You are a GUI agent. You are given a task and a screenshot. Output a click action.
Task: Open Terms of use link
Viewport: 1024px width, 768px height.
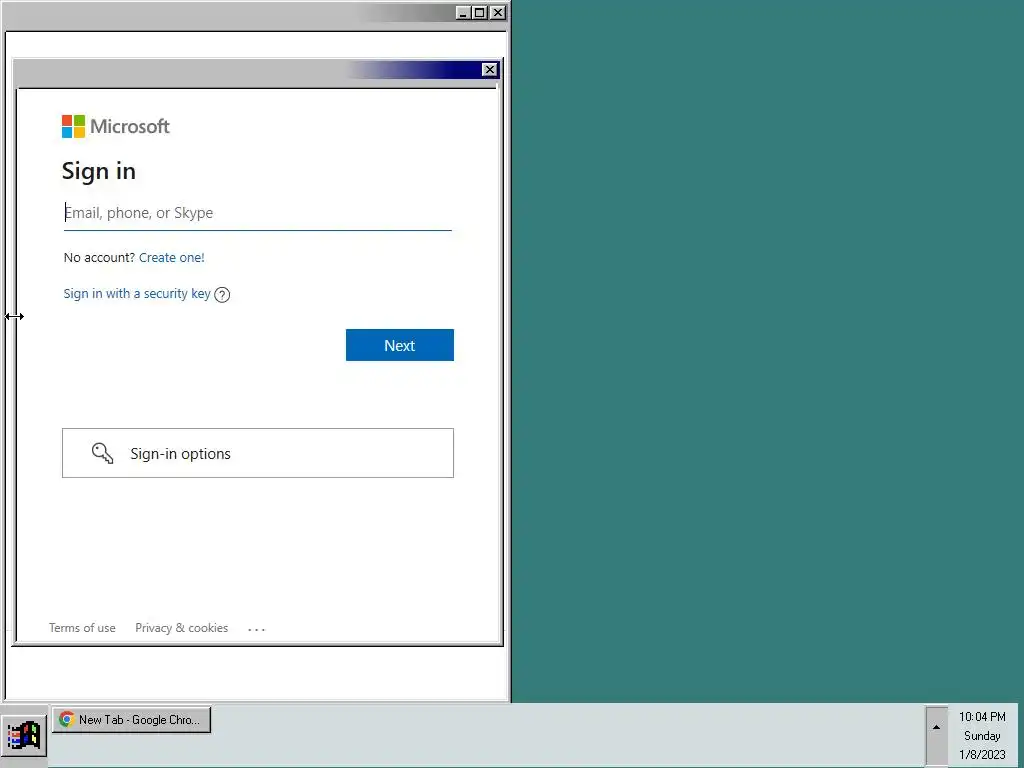[x=82, y=628]
